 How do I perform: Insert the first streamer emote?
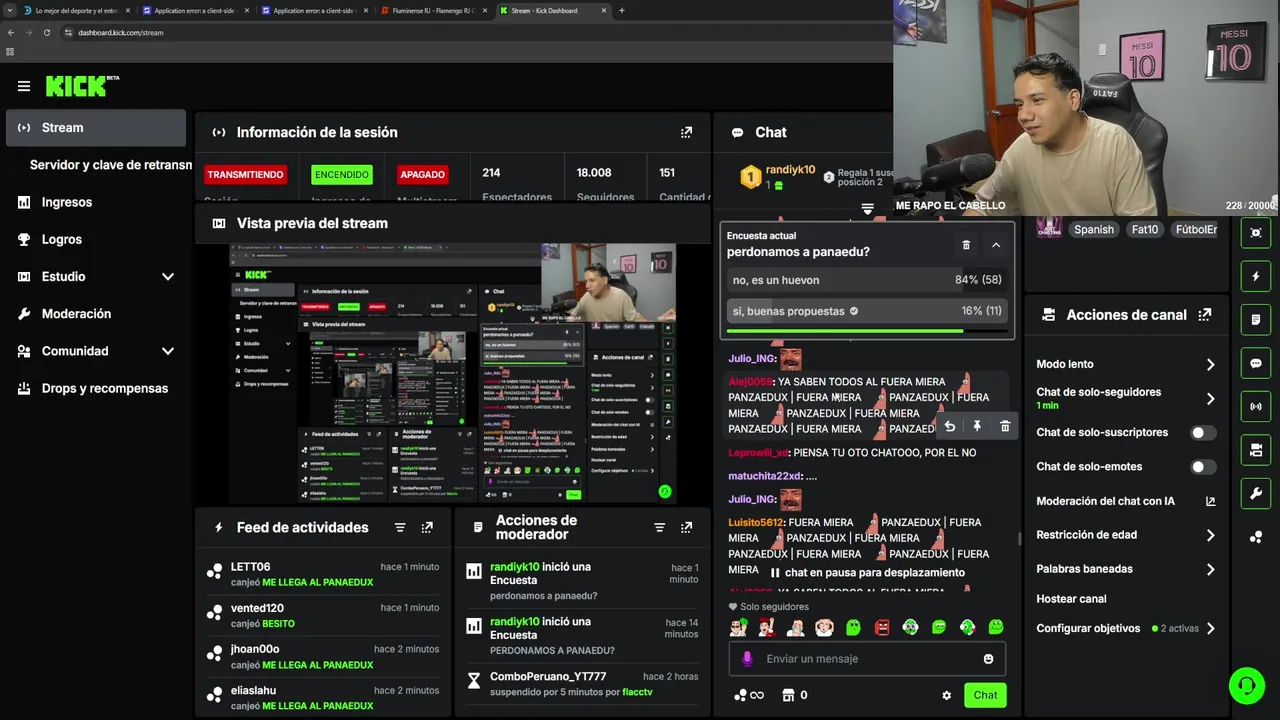[738, 628]
